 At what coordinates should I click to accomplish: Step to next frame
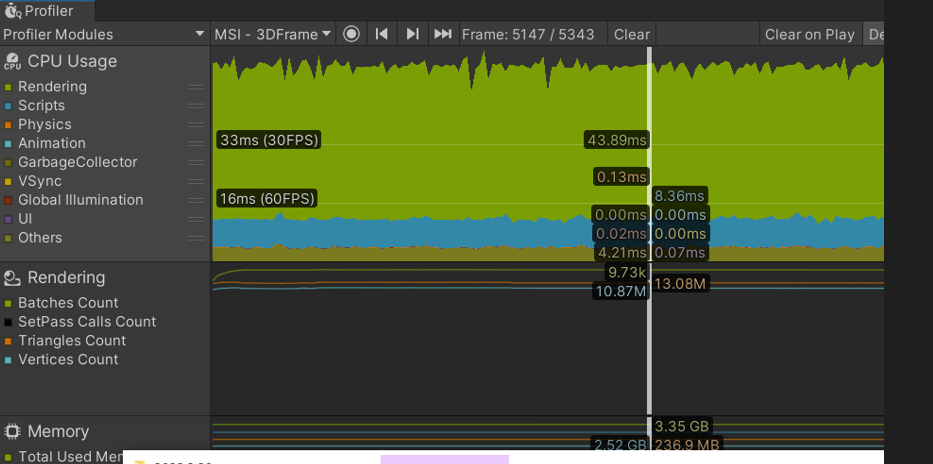click(x=412, y=35)
